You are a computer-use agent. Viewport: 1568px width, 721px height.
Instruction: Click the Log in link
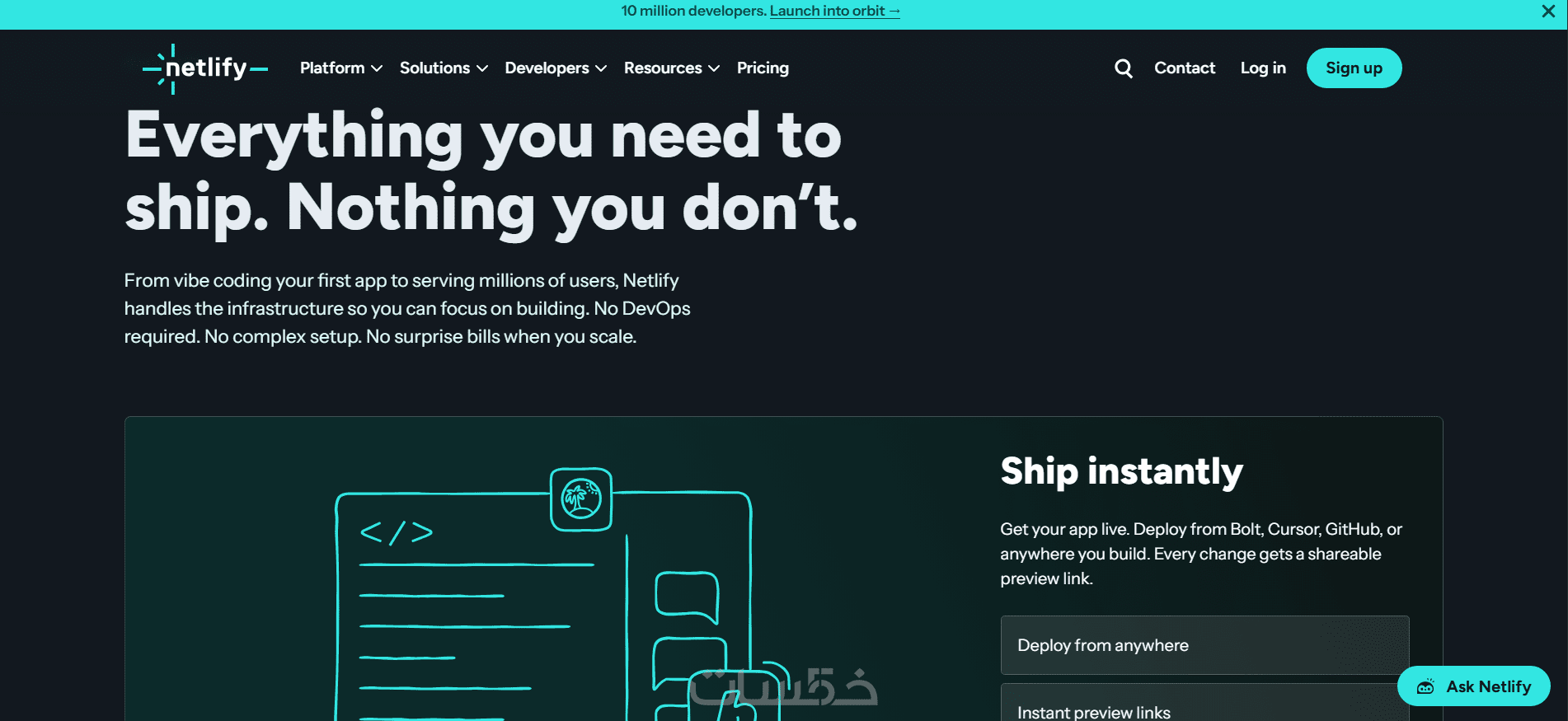coord(1263,68)
